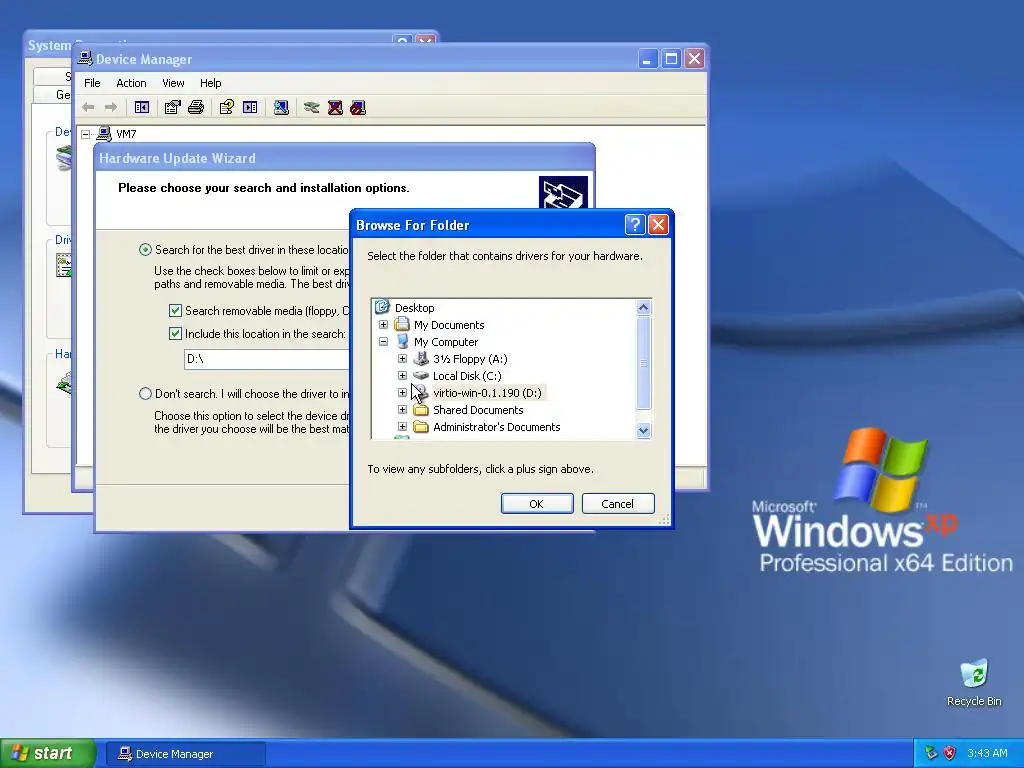
Task: Click the Administrator's Documents folder icon
Action: tap(421, 426)
